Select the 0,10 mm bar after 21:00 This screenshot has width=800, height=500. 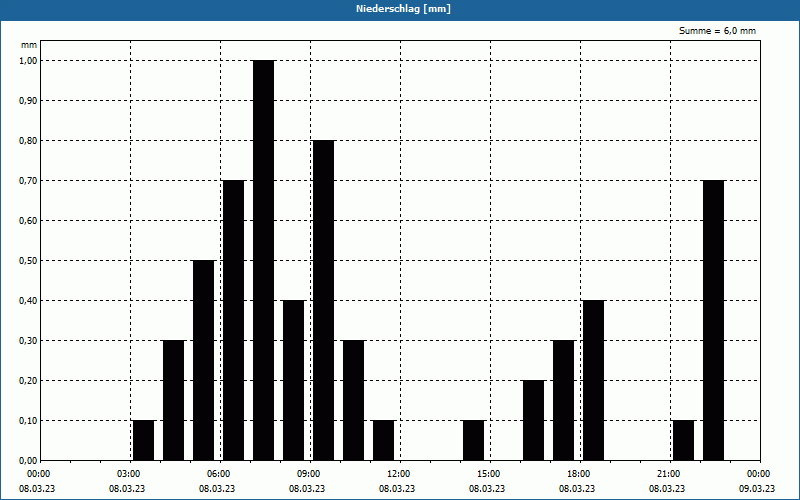point(684,440)
